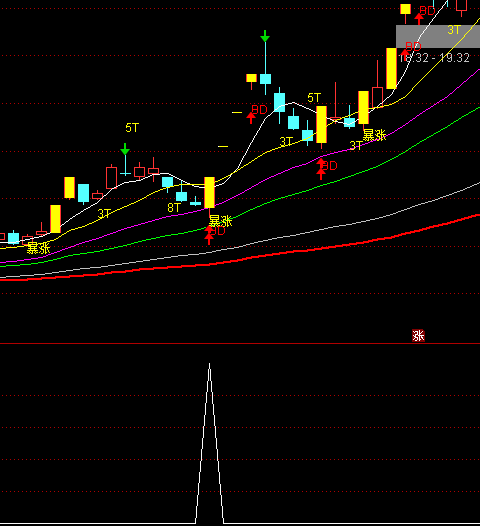Screen dimensions: 480x526
Task: Select the 暴涨 label beside the leftmost candles
Action: pos(38,248)
